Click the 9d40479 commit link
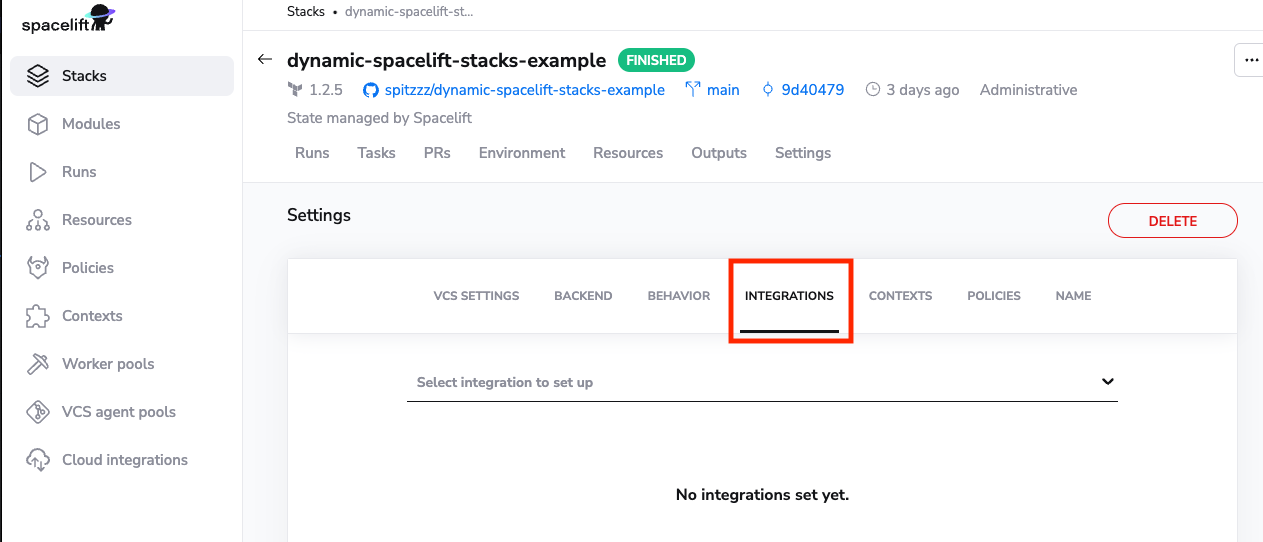Image resolution: width=1263 pixels, height=542 pixels. 812,90
